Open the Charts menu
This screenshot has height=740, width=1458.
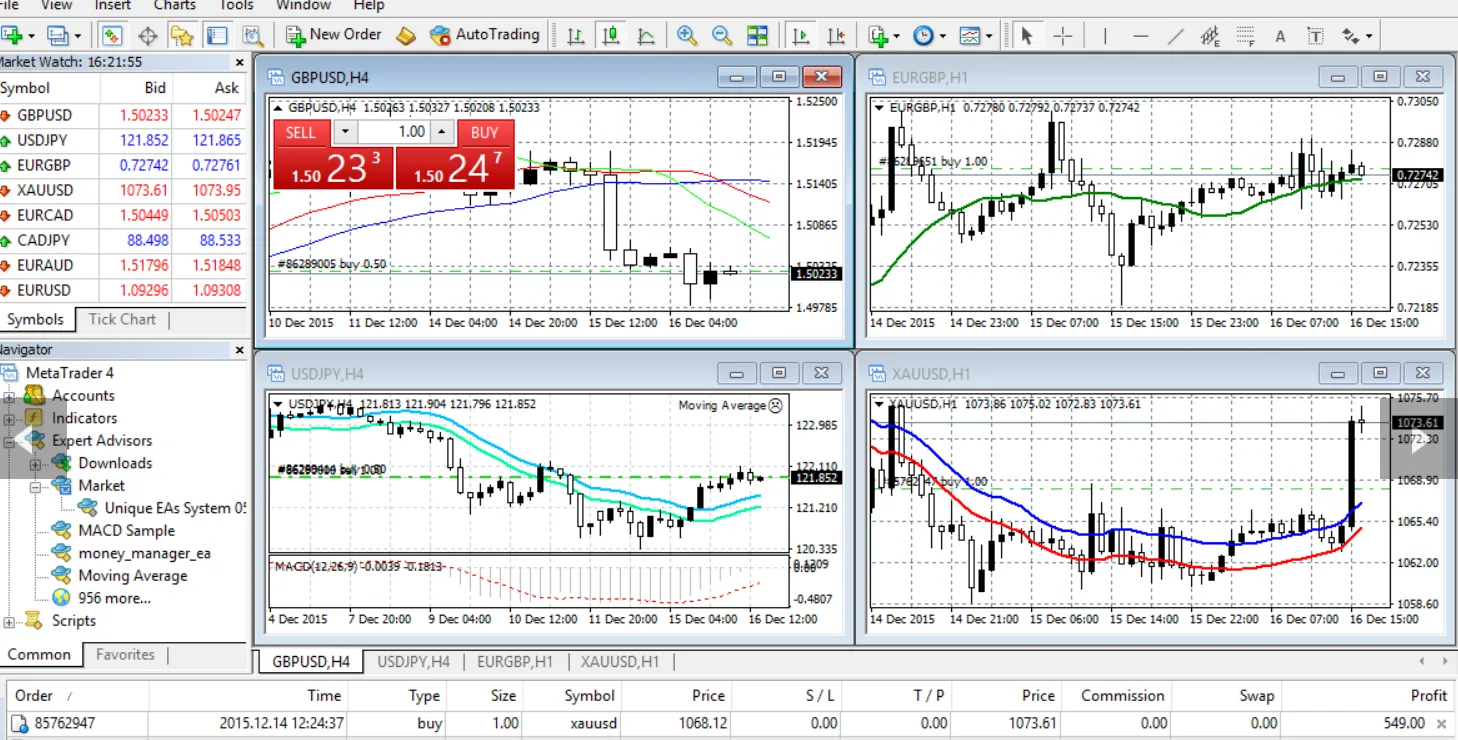pyautogui.click(x=175, y=5)
